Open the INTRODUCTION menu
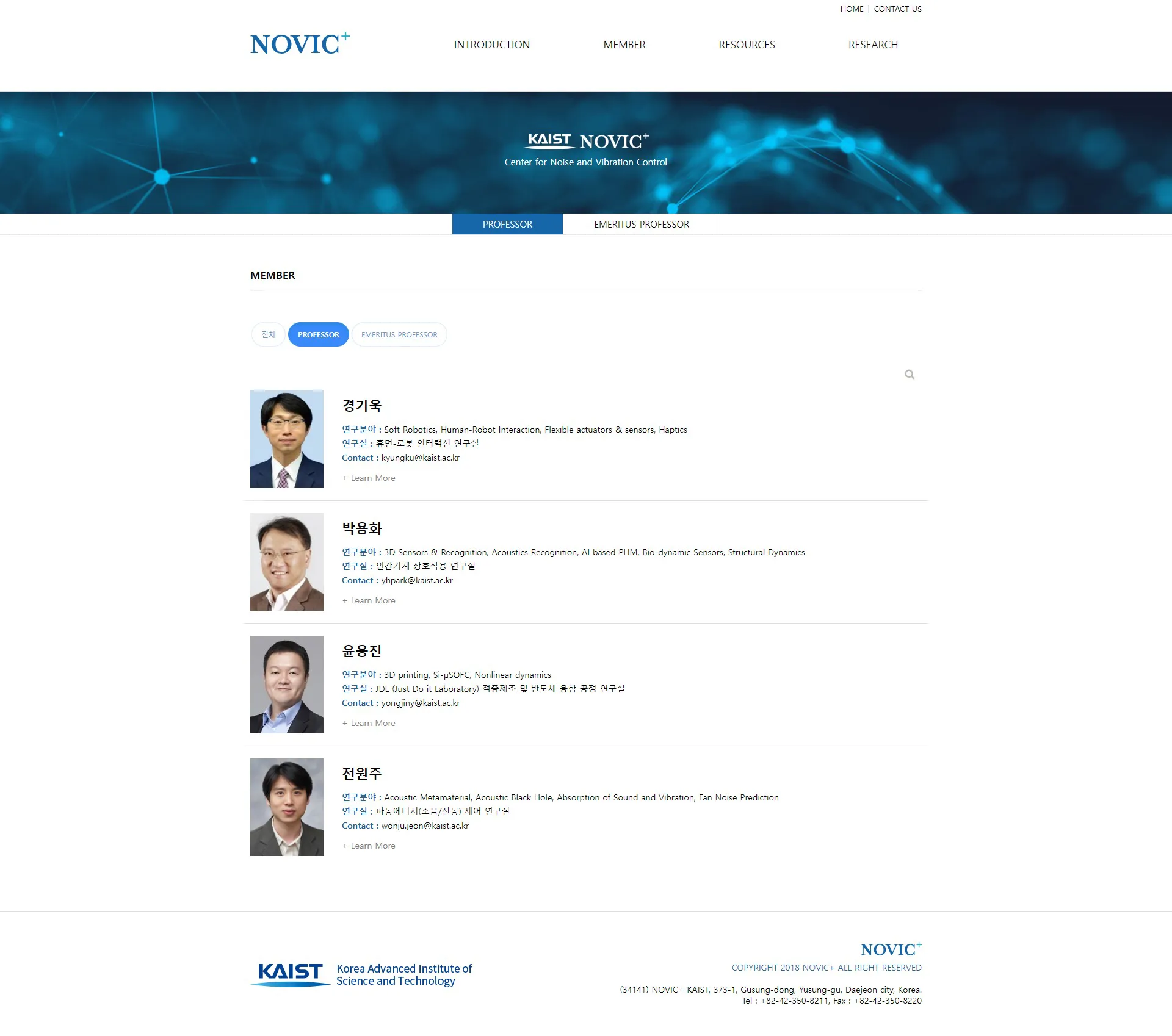Image resolution: width=1172 pixels, height=1036 pixels. [x=492, y=45]
